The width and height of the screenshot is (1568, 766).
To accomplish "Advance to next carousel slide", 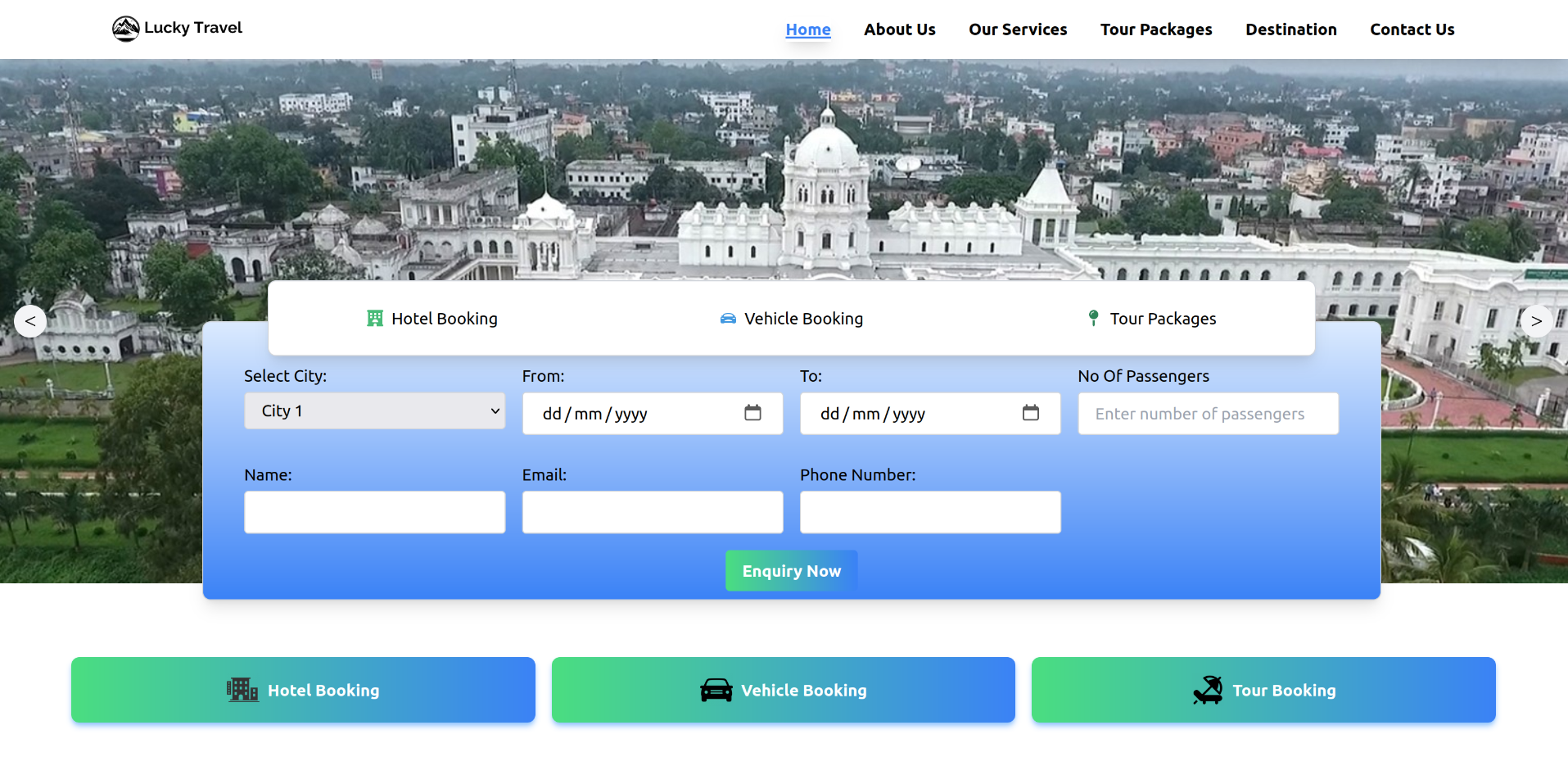I will [1536, 321].
